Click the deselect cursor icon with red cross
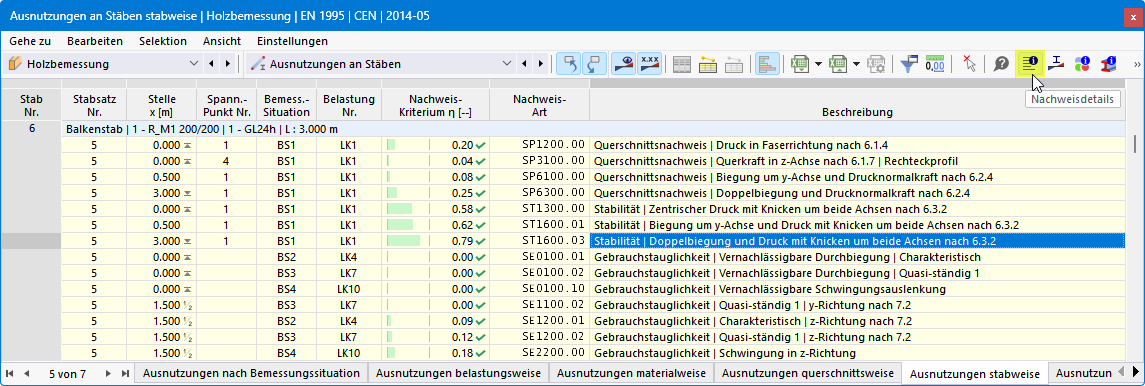1145x386 pixels. (969, 64)
